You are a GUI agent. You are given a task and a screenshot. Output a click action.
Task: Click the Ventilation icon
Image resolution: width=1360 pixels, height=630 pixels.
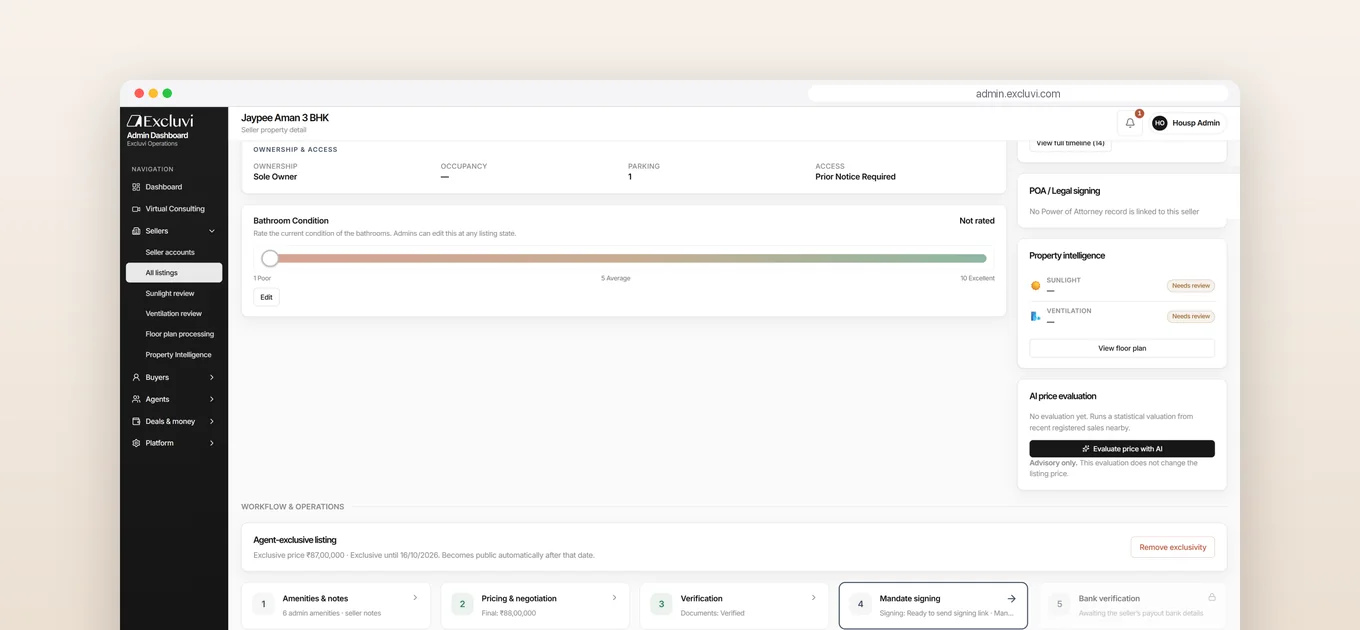click(1035, 316)
